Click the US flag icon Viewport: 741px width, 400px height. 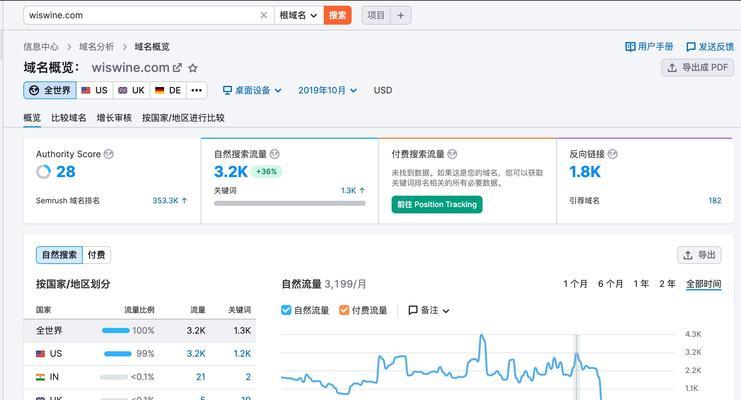86,90
